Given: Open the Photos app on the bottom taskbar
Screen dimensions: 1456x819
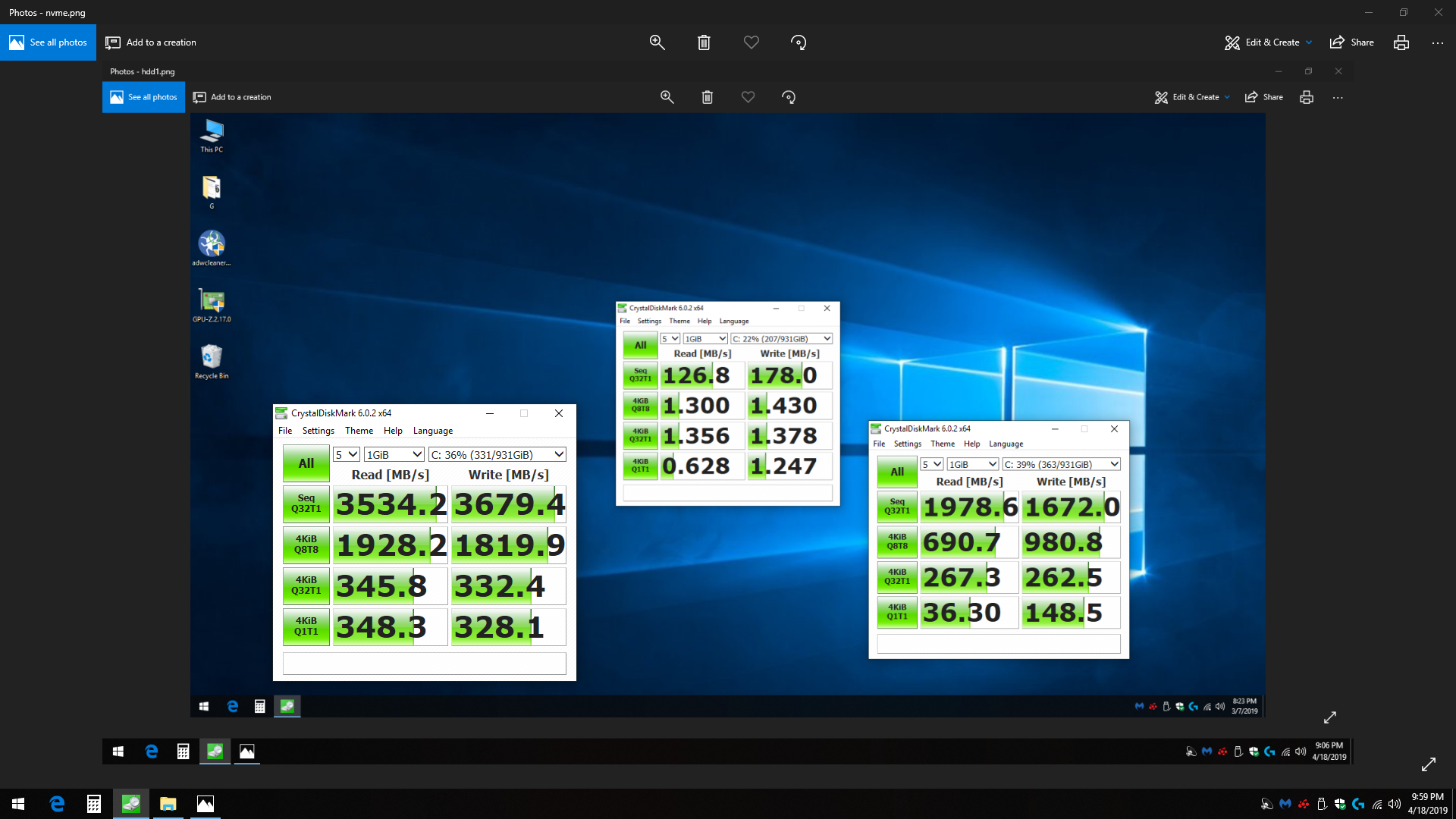Looking at the screenshot, I should pos(205,804).
